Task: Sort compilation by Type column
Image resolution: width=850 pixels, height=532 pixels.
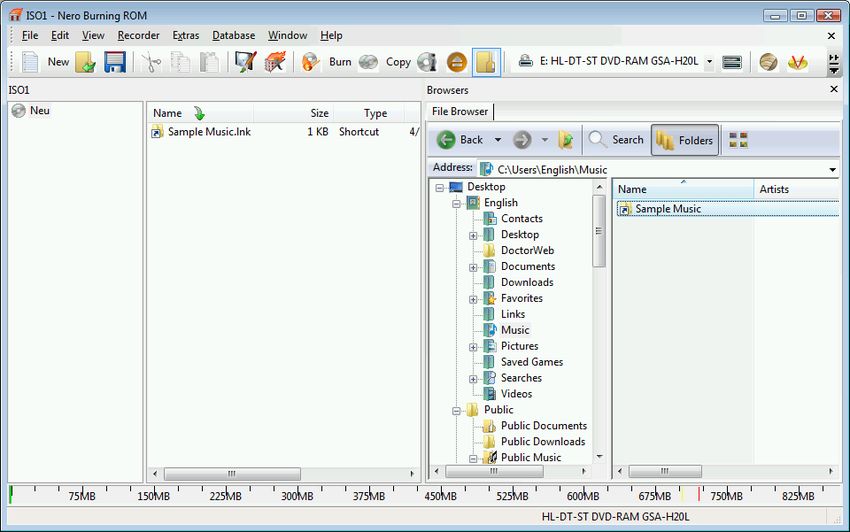Action: pyautogui.click(x=368, y=113)
